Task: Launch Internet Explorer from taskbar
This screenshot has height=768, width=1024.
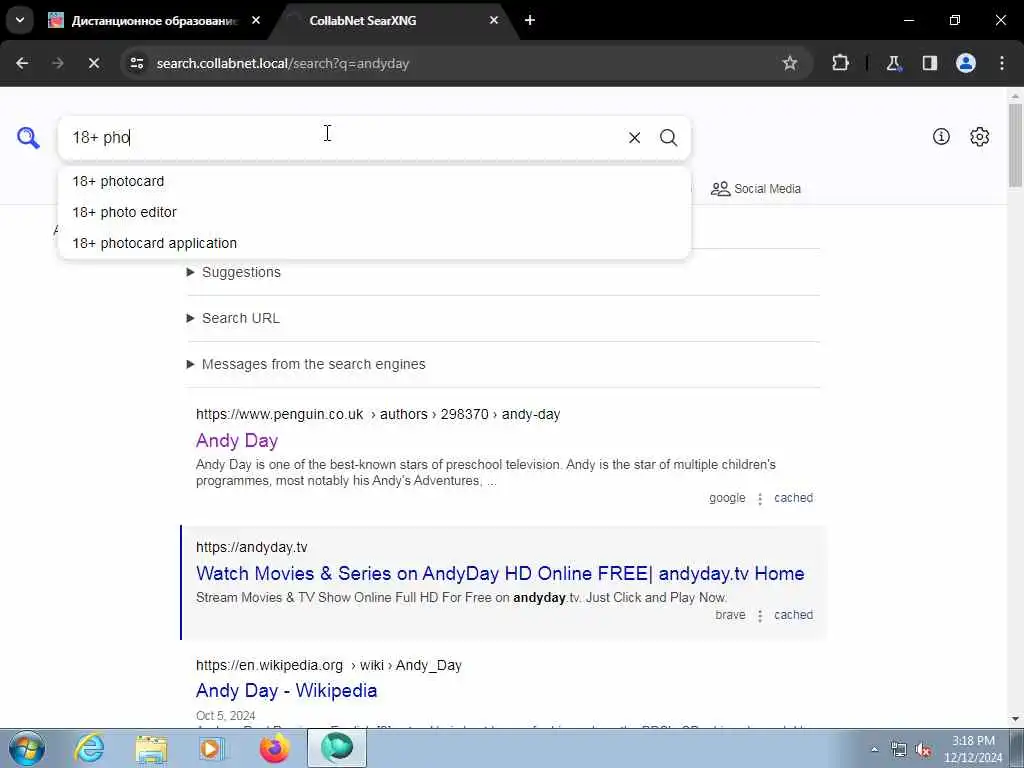Action: click(x=89, y=748)
